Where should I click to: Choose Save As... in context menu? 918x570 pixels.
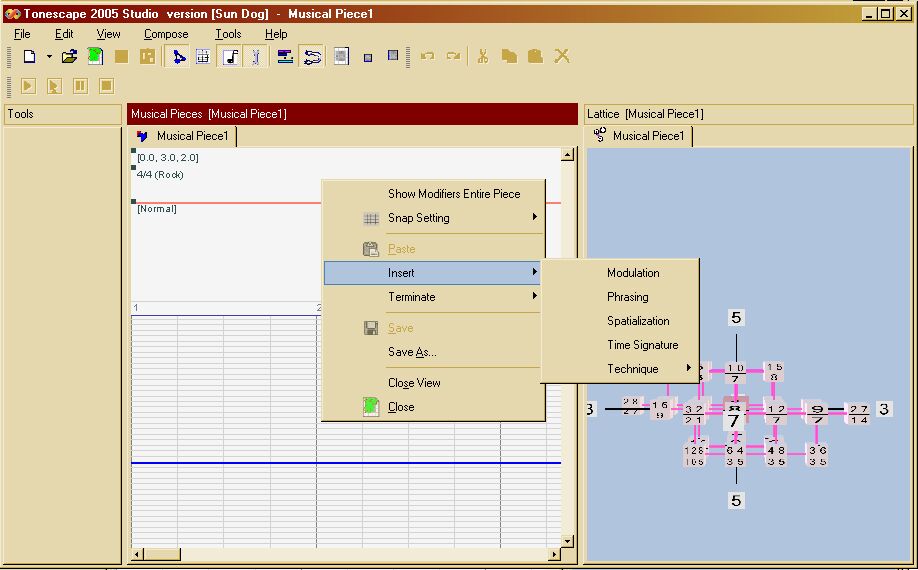412,352
